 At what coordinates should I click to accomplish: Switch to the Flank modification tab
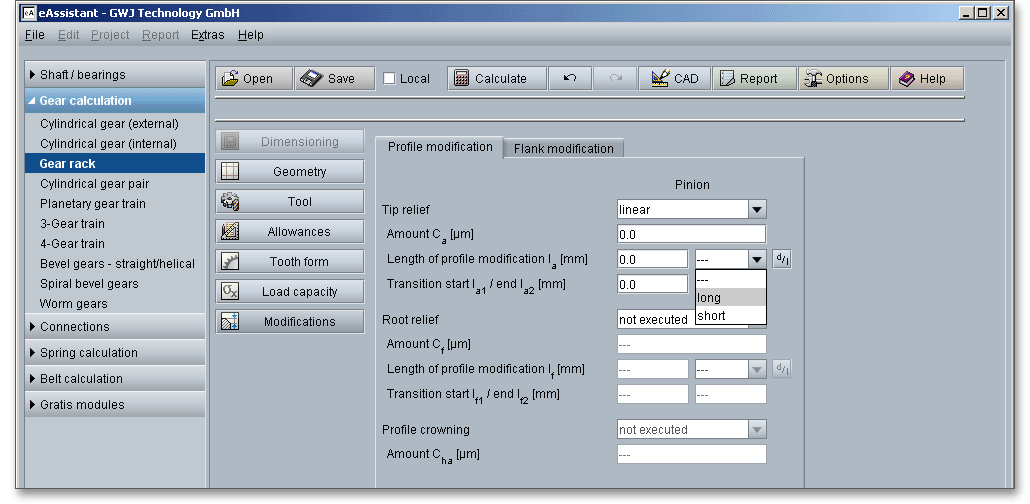(563, 148)
